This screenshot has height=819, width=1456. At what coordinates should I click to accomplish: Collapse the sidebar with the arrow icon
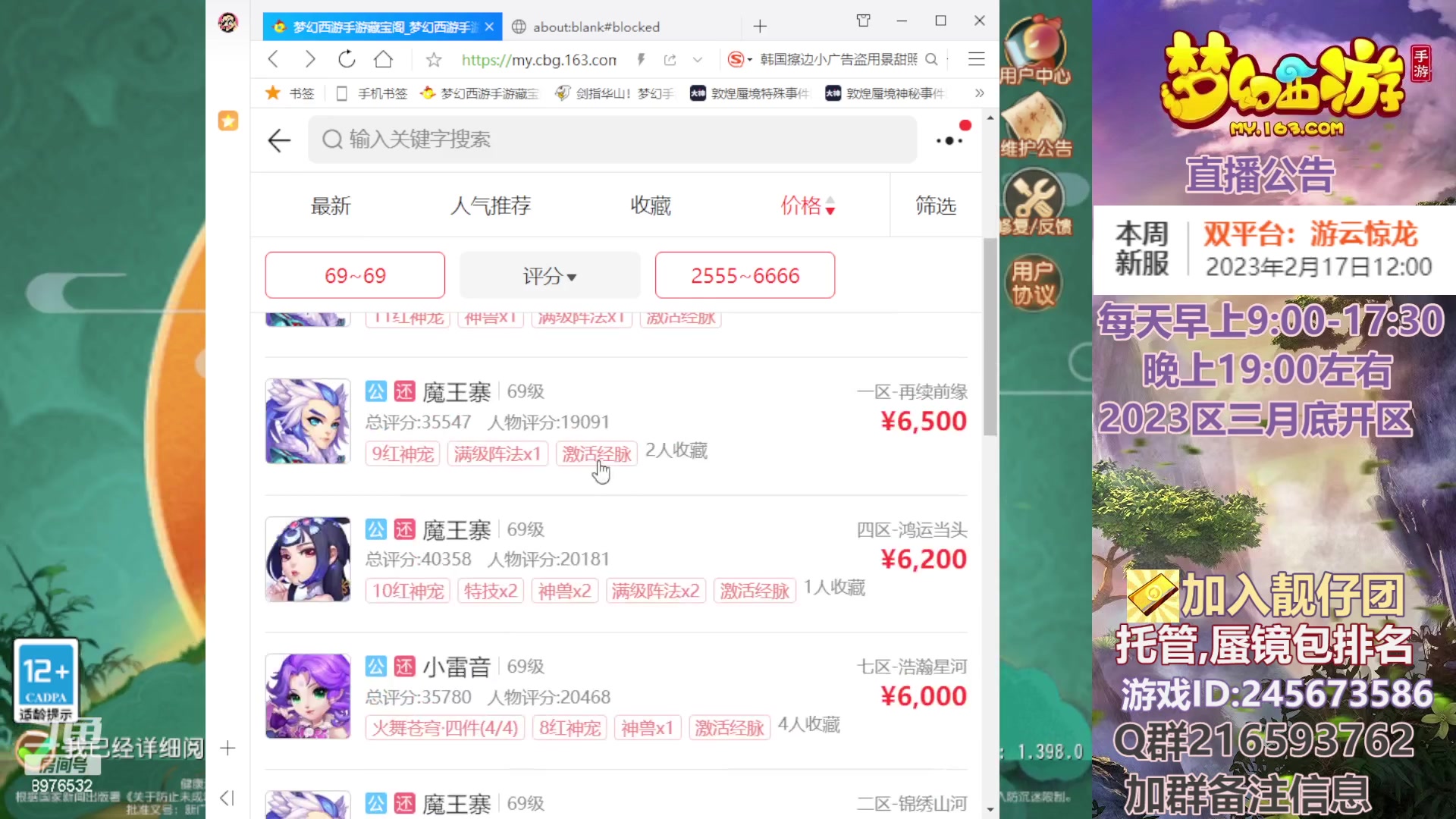pos(227,798)
